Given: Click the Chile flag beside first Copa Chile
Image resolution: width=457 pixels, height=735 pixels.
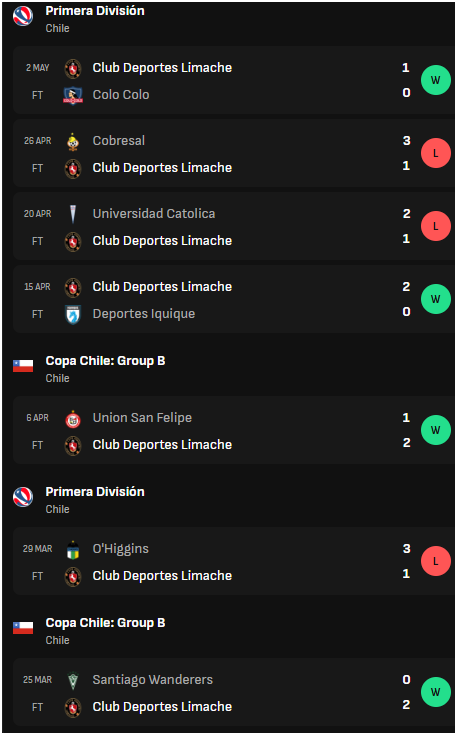Looking at the screenshot, I should [23, 366].
